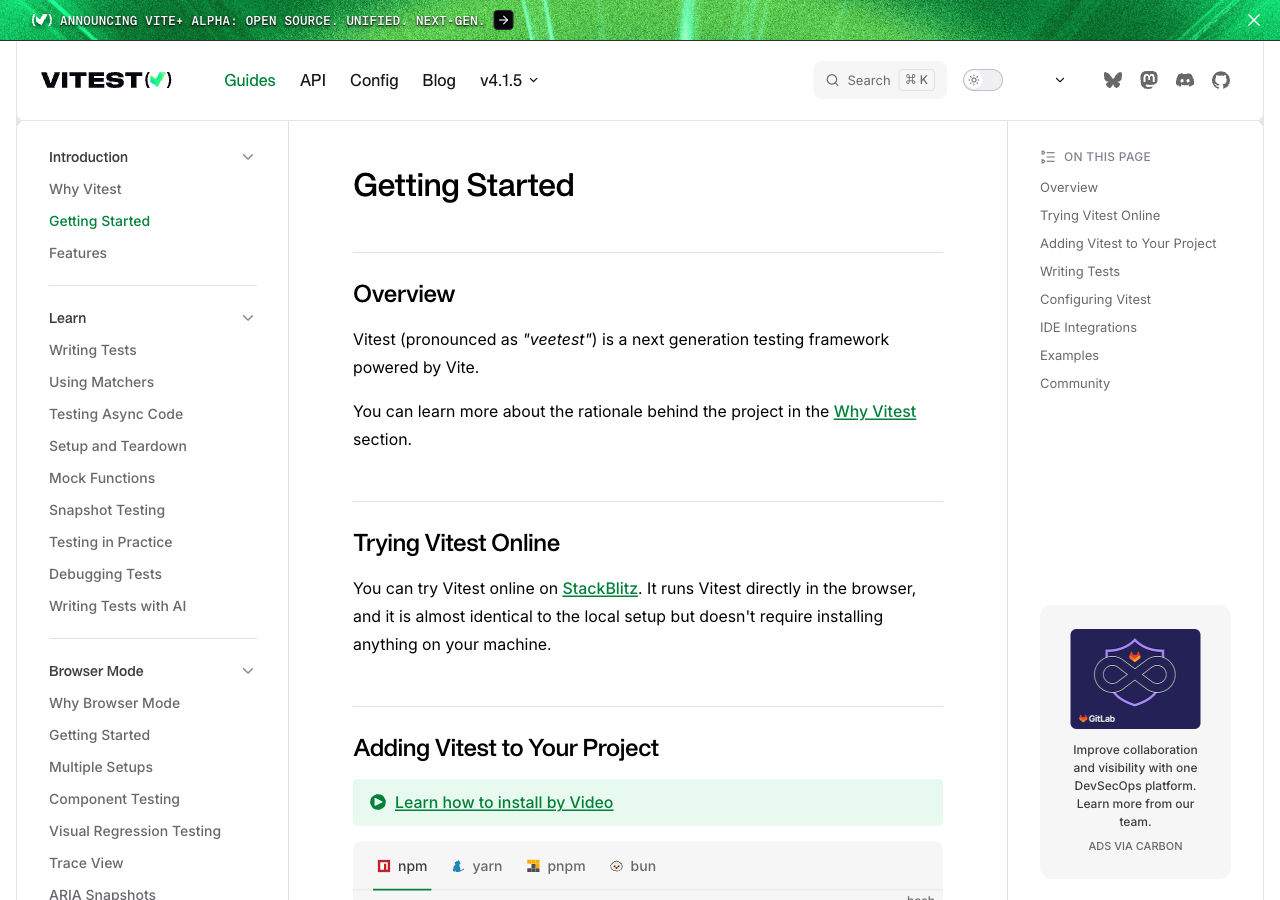
Task: Select the npm package manager tab
Action: pyautogui.click(x=402, y=866)
